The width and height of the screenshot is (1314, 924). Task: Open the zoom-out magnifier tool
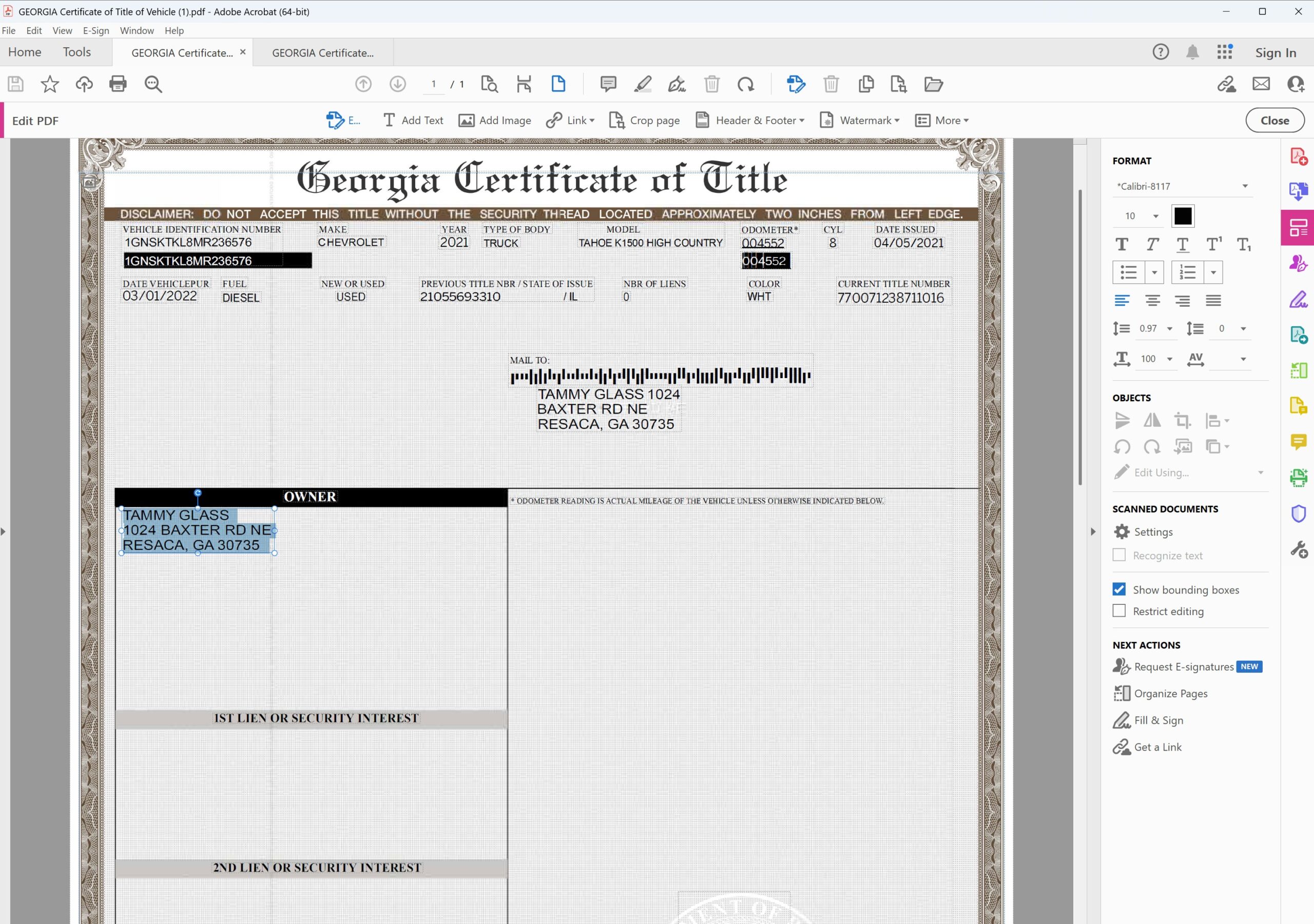[153, 84]
